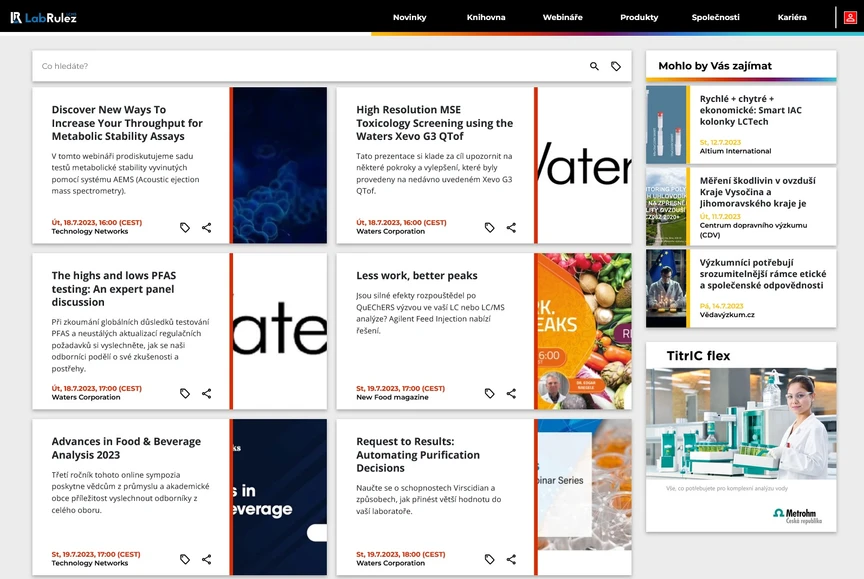Click 'Waters Corporation' under Xevo G3 QTof card
Viewport: 864px width, 579px height.
pyautogui.click(x=390, y=231)
